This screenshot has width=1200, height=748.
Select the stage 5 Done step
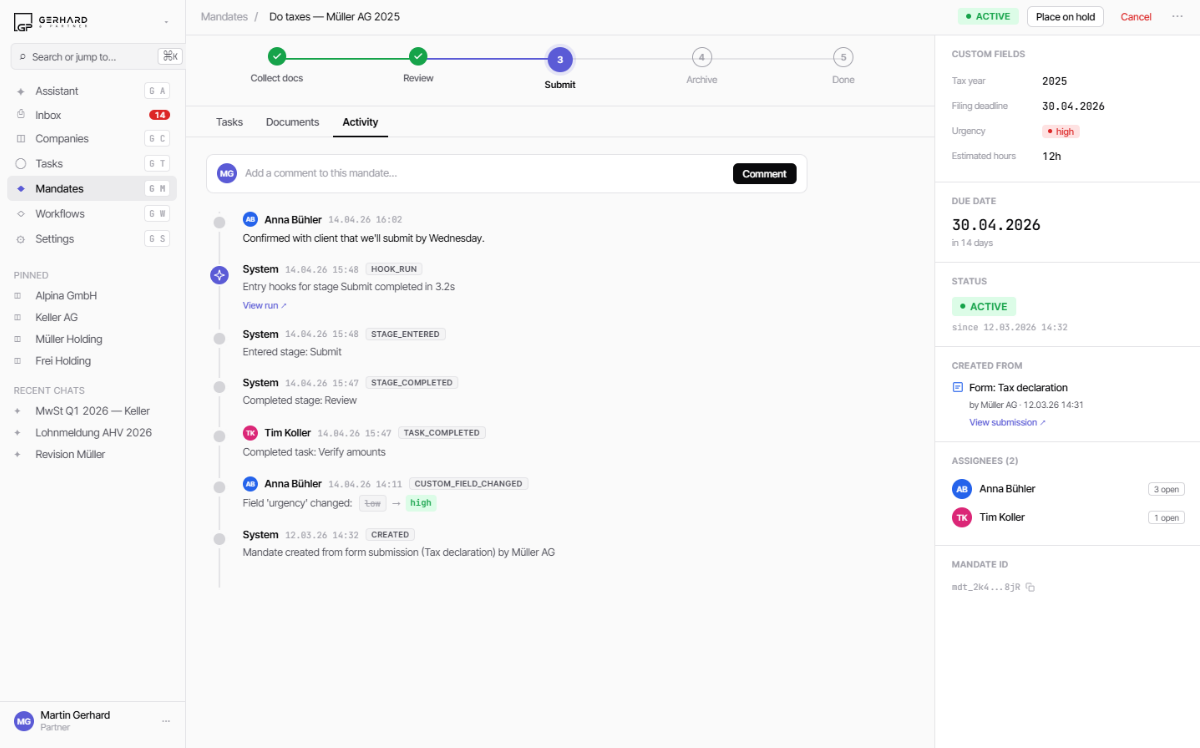tap(844, 57)
